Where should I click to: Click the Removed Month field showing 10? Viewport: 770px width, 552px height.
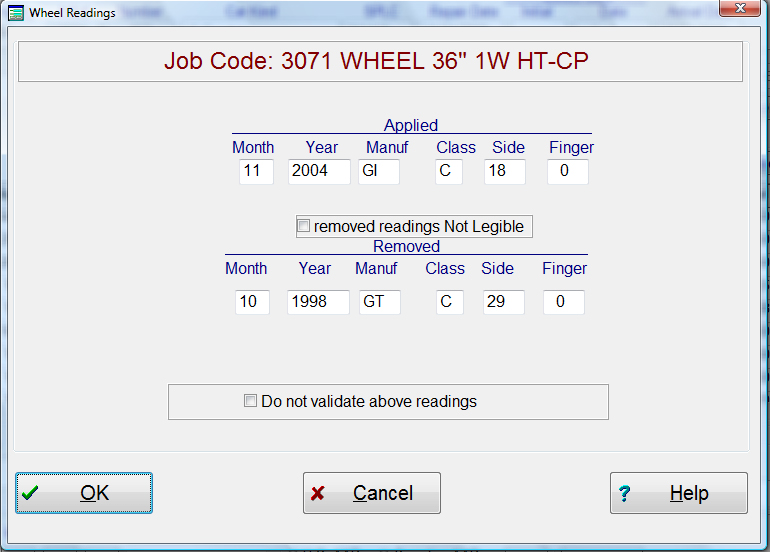[x=252, y=302]
